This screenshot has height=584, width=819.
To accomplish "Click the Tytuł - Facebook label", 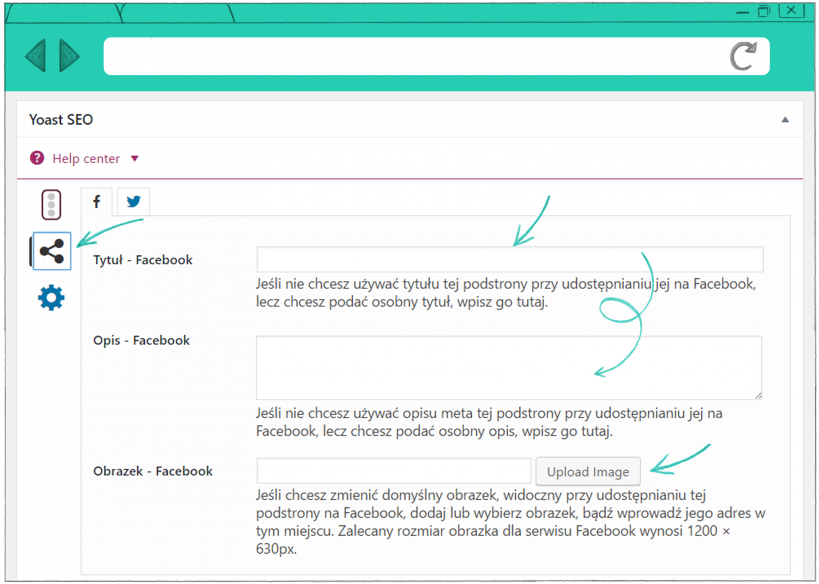I will coord(143,260).
